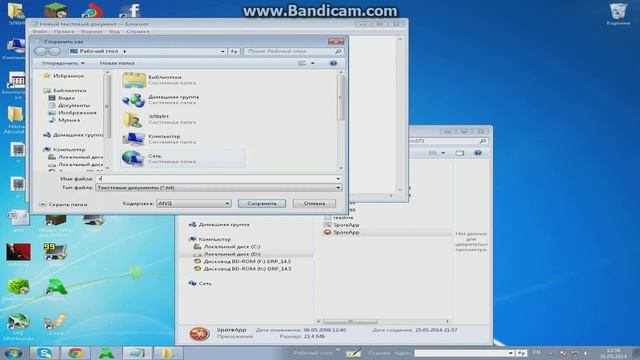This screenshot has height=360, width=640.
Task: Open Библиотеки in Save As navigation pane
Action: (69, 91)
